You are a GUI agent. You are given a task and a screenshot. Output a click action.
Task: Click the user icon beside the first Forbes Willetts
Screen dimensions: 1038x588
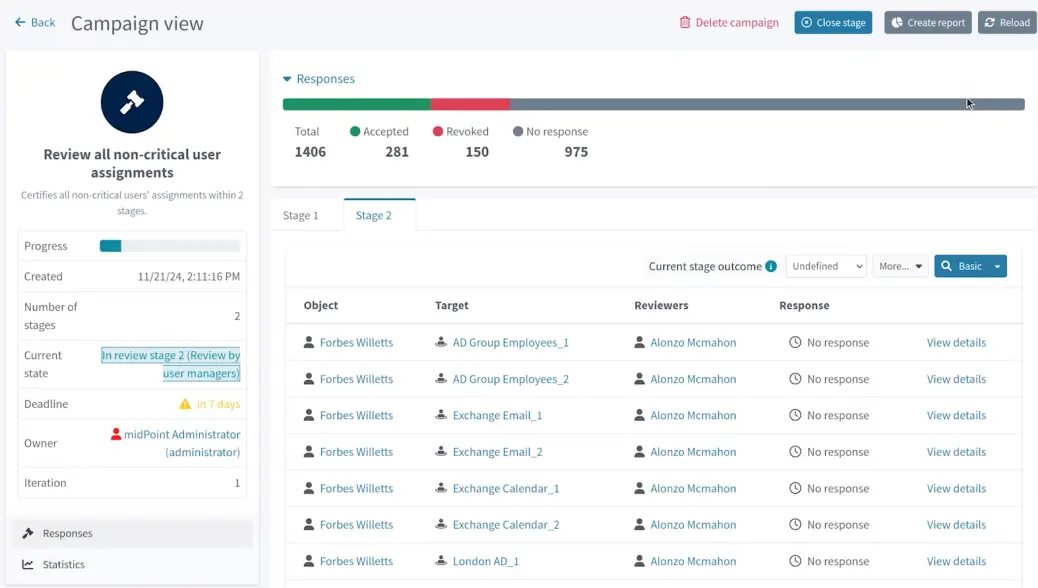309,343
